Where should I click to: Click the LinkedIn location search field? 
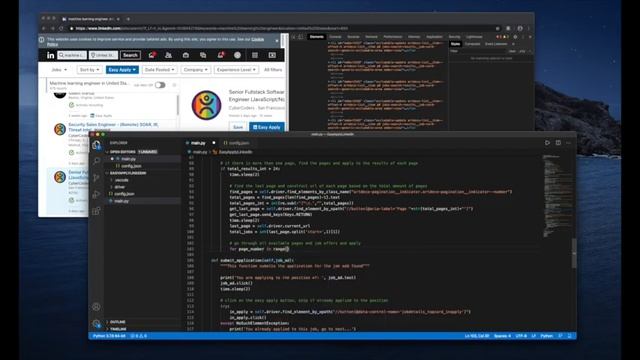coord(103,55)
